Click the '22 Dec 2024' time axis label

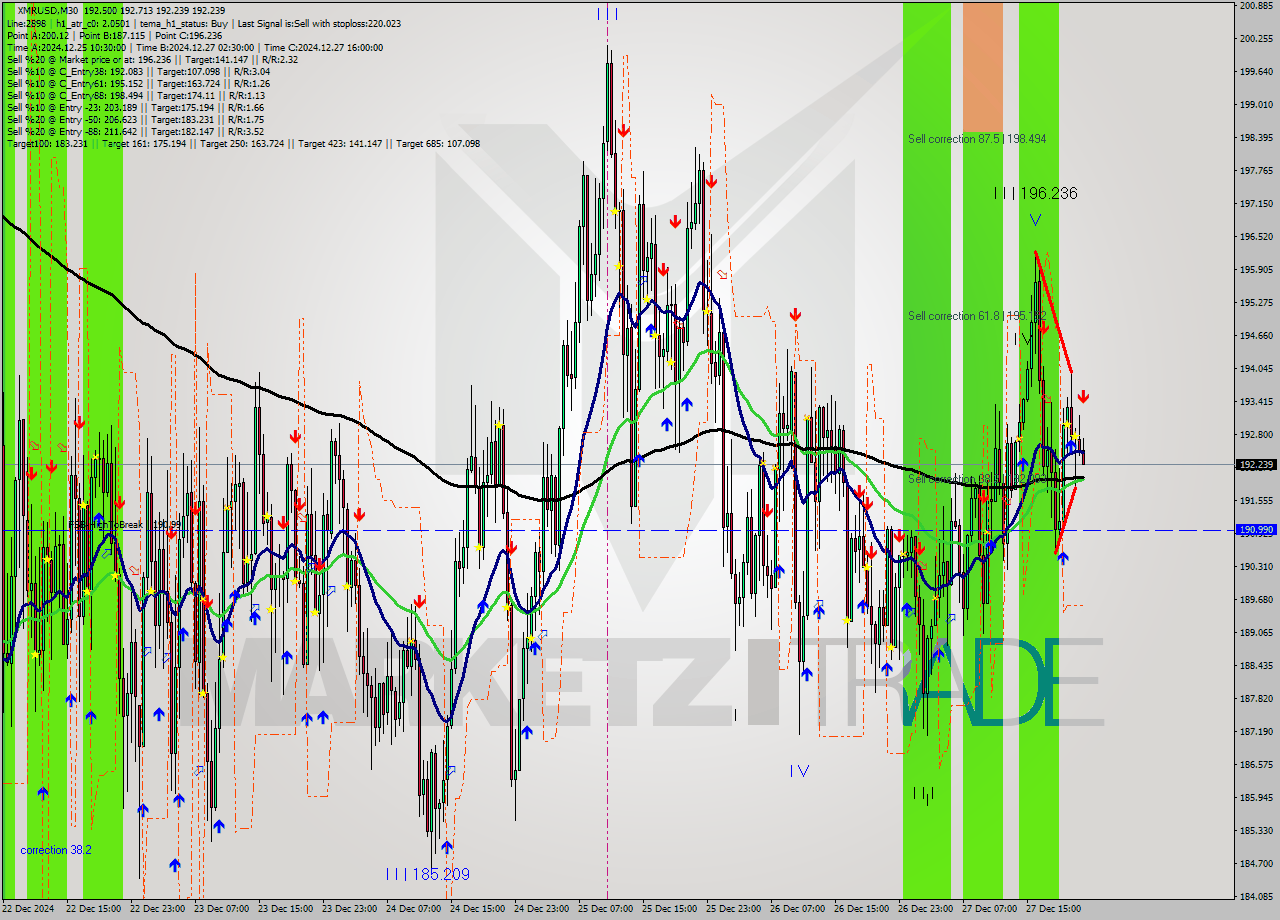pos(28,909)
